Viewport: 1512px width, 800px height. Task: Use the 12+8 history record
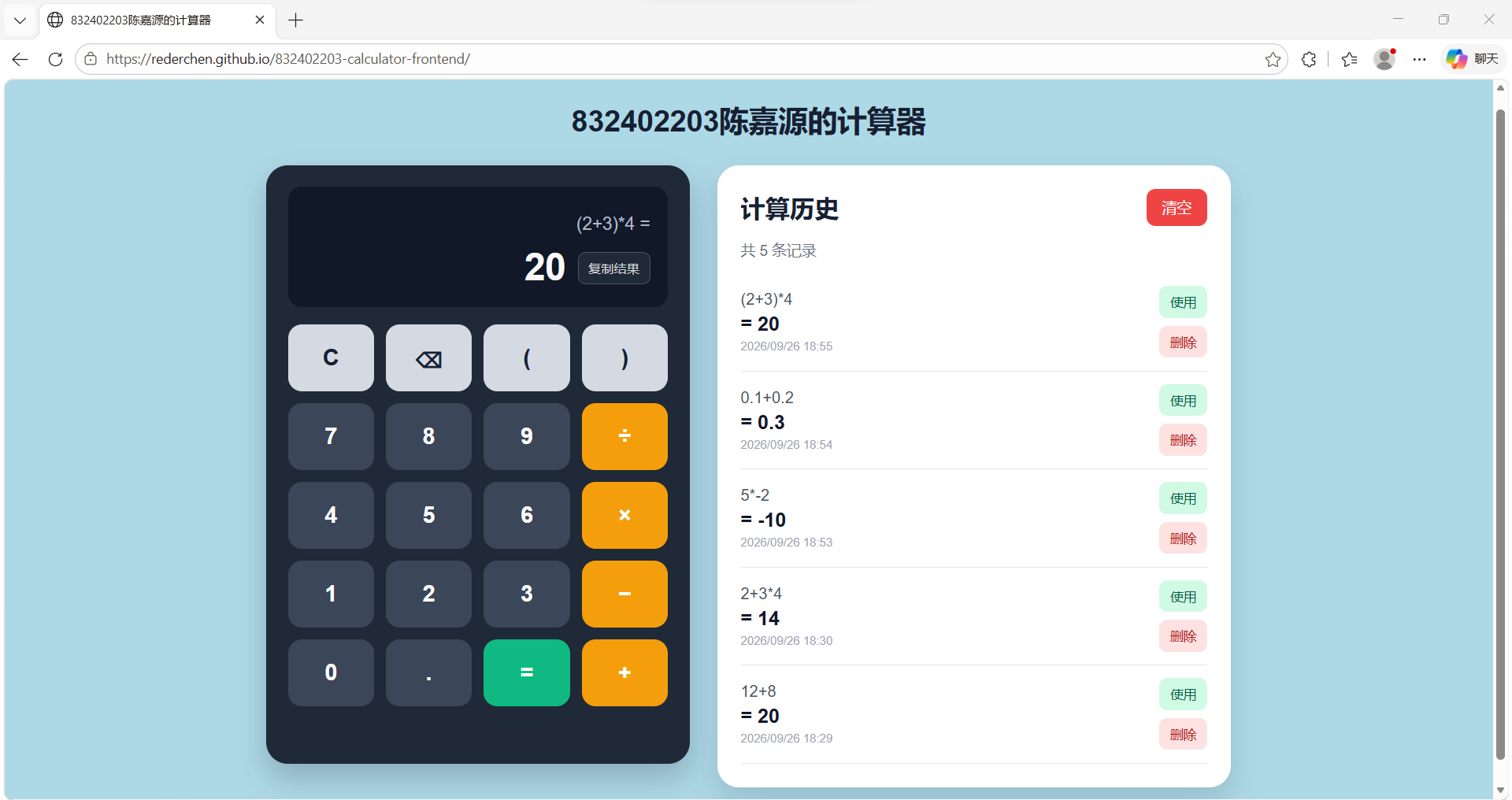point(1183,694)
